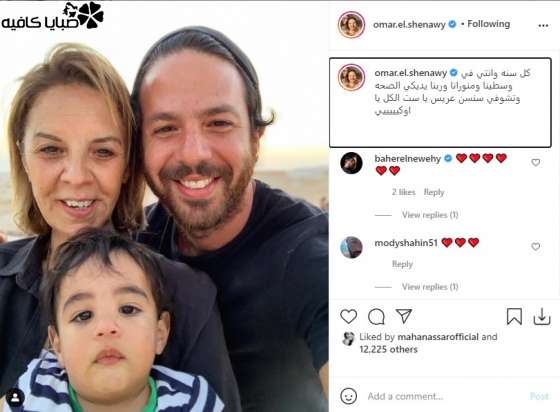Reply to baherelnewehy's comment
The image size is (560, 412).
[434, 192]
